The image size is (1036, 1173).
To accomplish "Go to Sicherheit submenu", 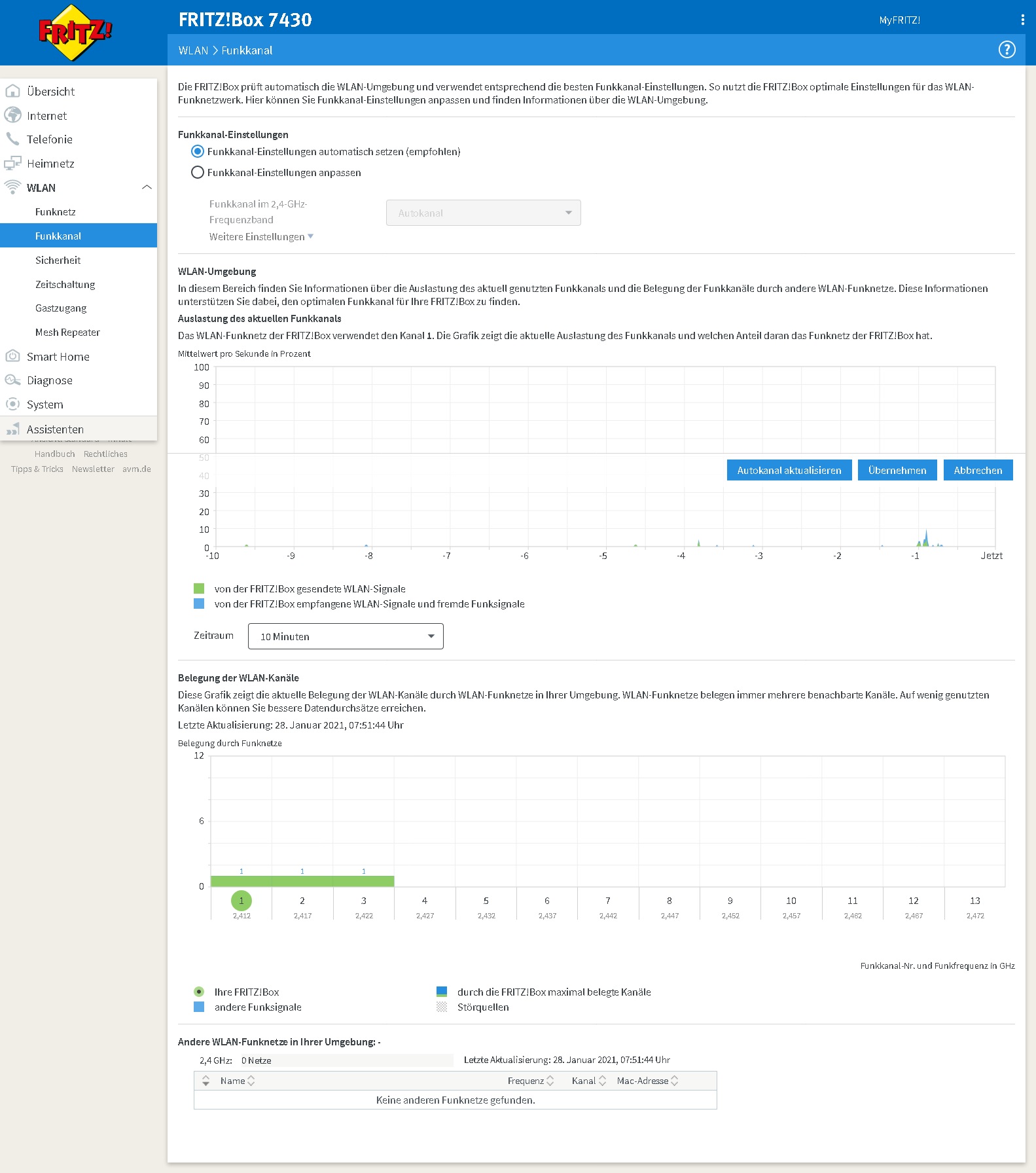I will [x=58, y=260].
